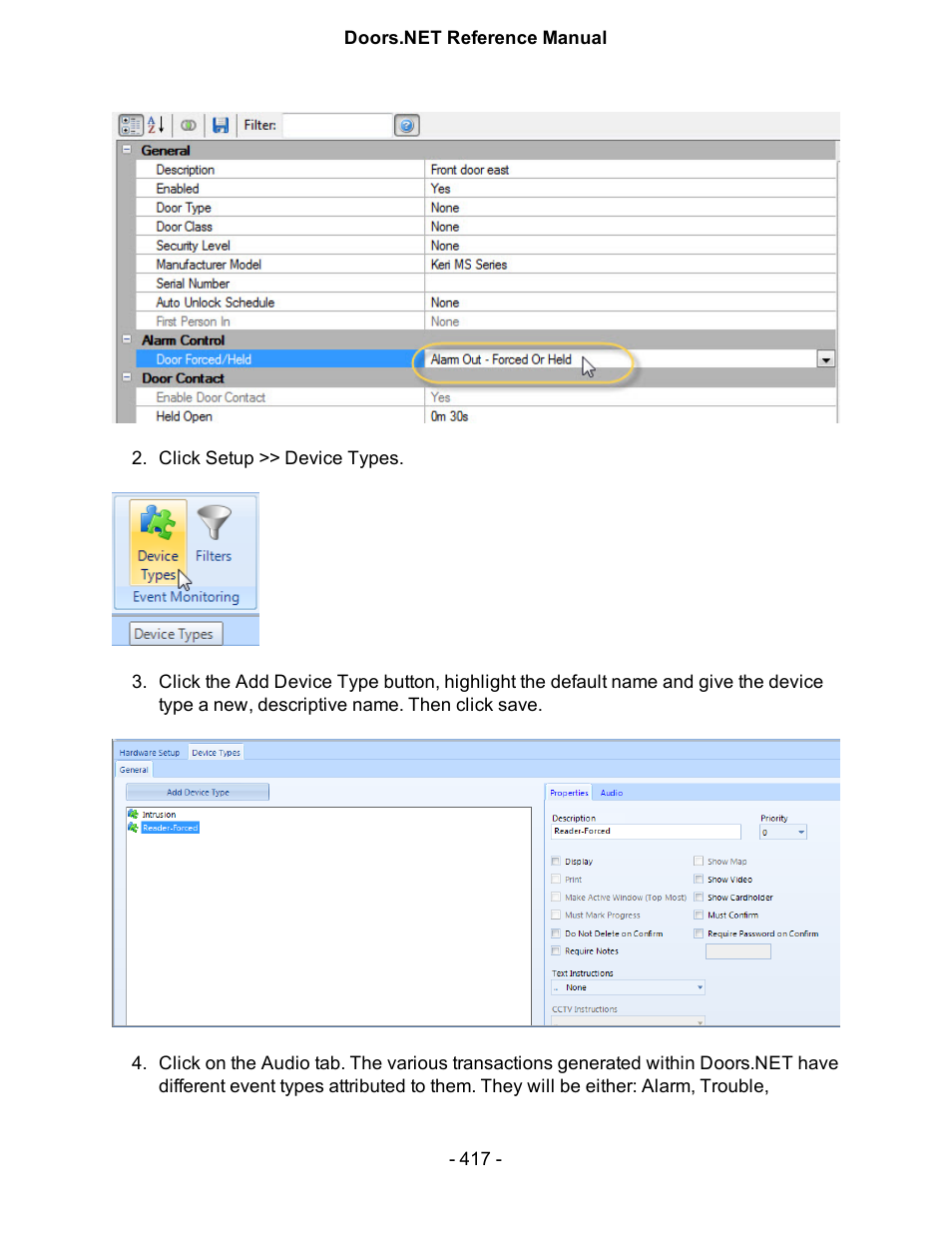The height and width of the screenshot is (1233, 952).
Task: Sort properties alphabetically with the A-Z icon
Action: [x=157, y=125]
